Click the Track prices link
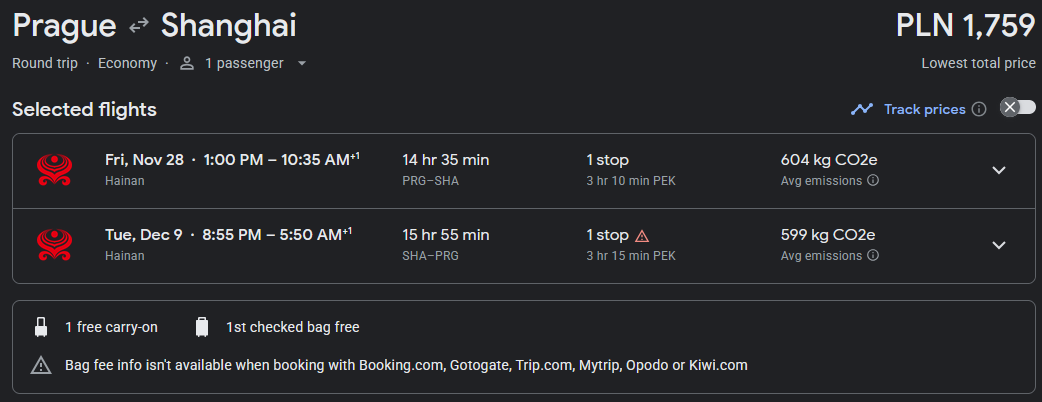 point(924,109)
